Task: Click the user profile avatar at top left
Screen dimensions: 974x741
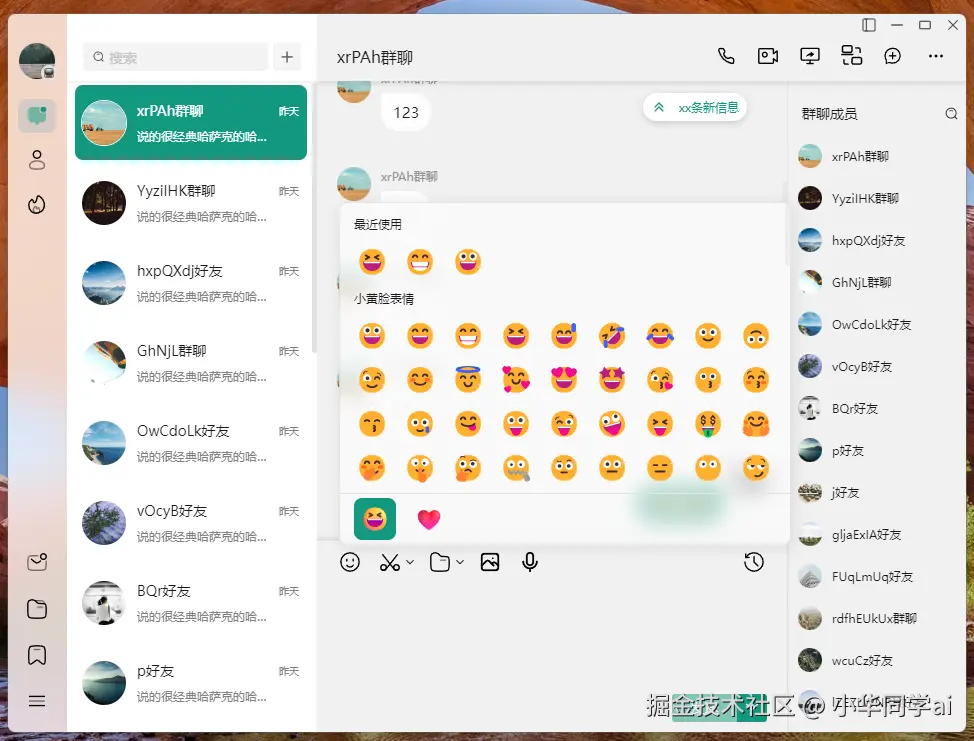Action: coord(37,61)
